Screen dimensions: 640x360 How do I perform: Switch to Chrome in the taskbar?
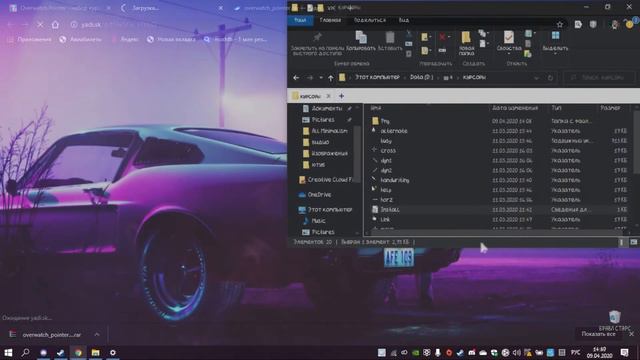click(78, 353)
